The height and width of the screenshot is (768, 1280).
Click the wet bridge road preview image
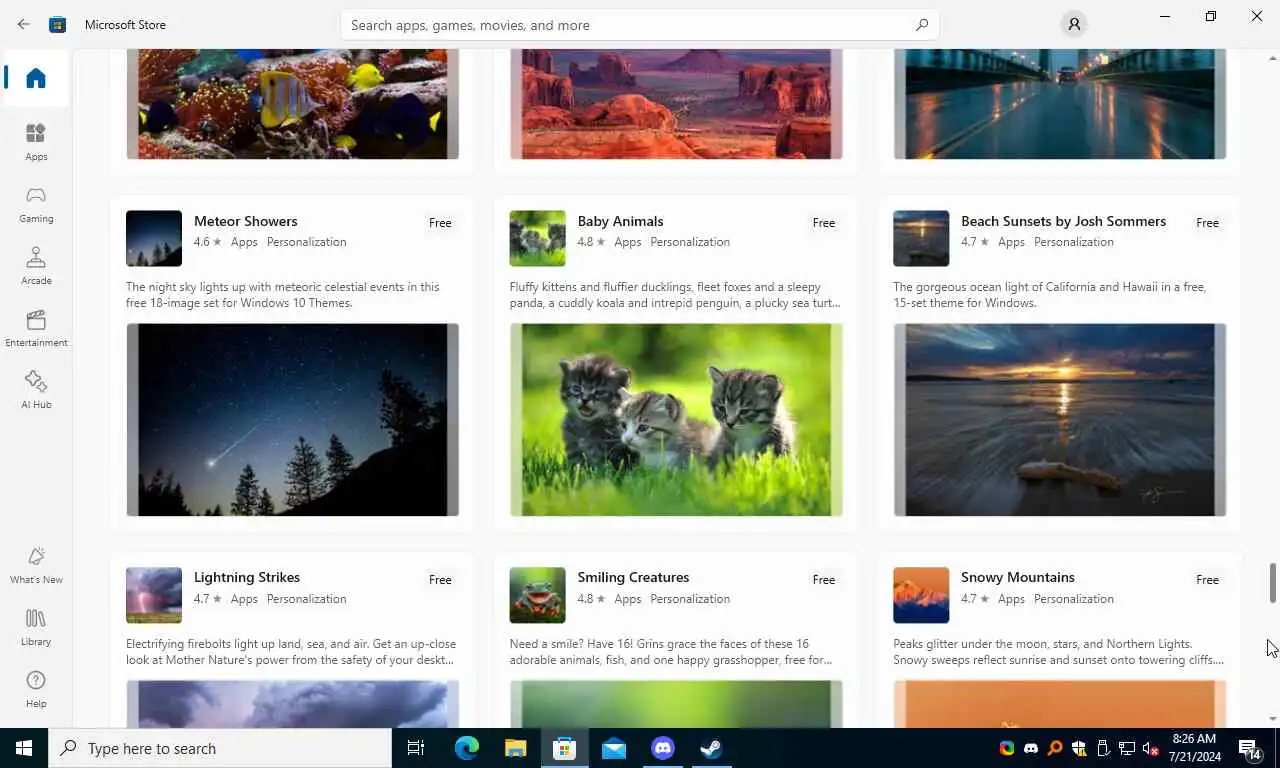(1060, 104)
